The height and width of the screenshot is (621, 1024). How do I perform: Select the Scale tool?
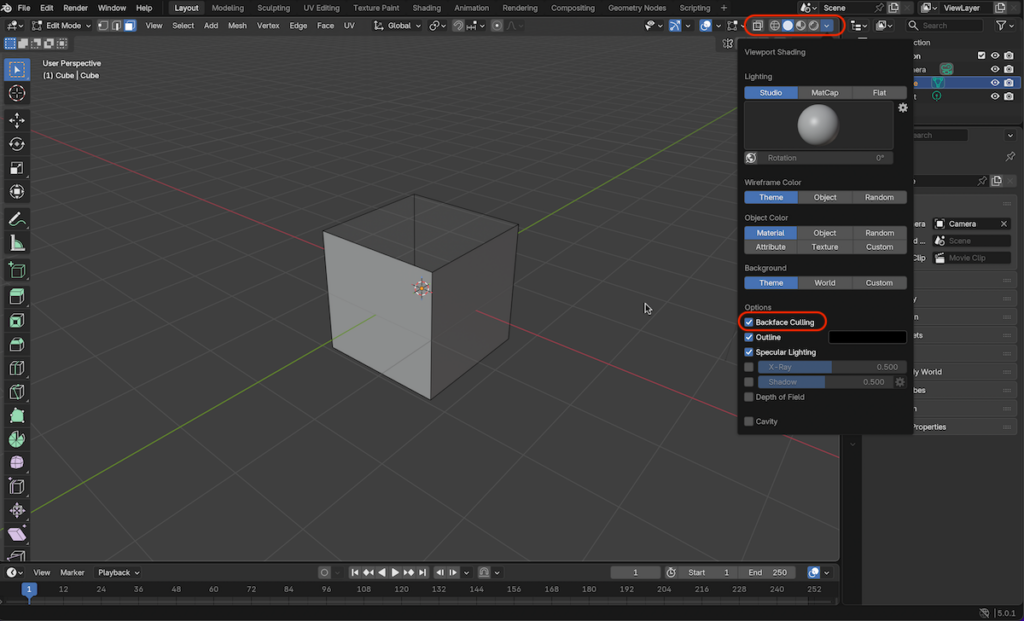(16, 168)
